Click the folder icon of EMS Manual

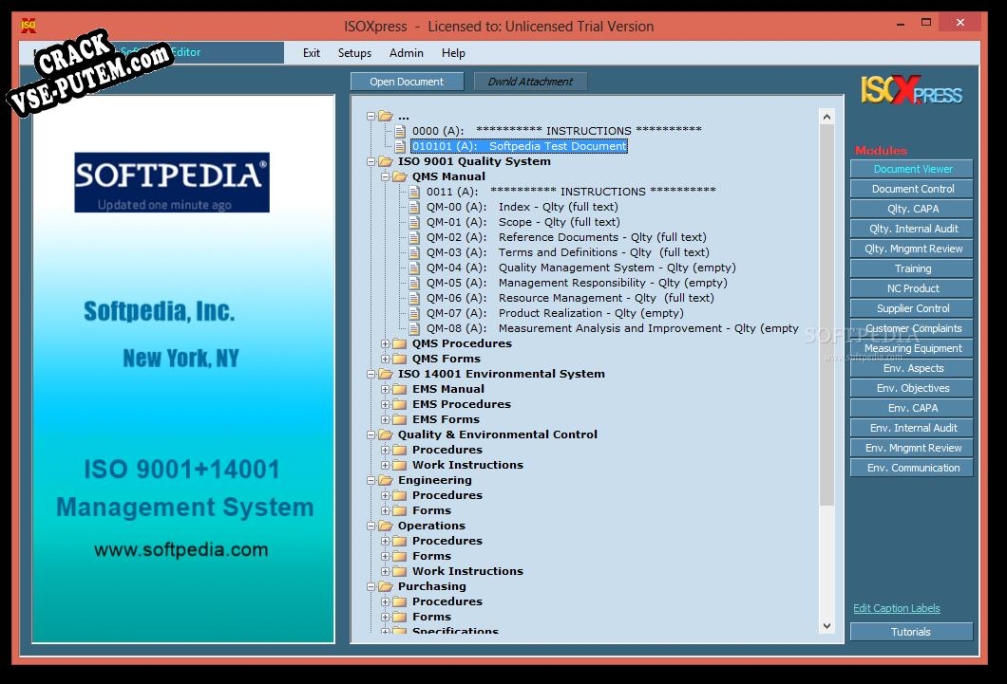point(399,389)
